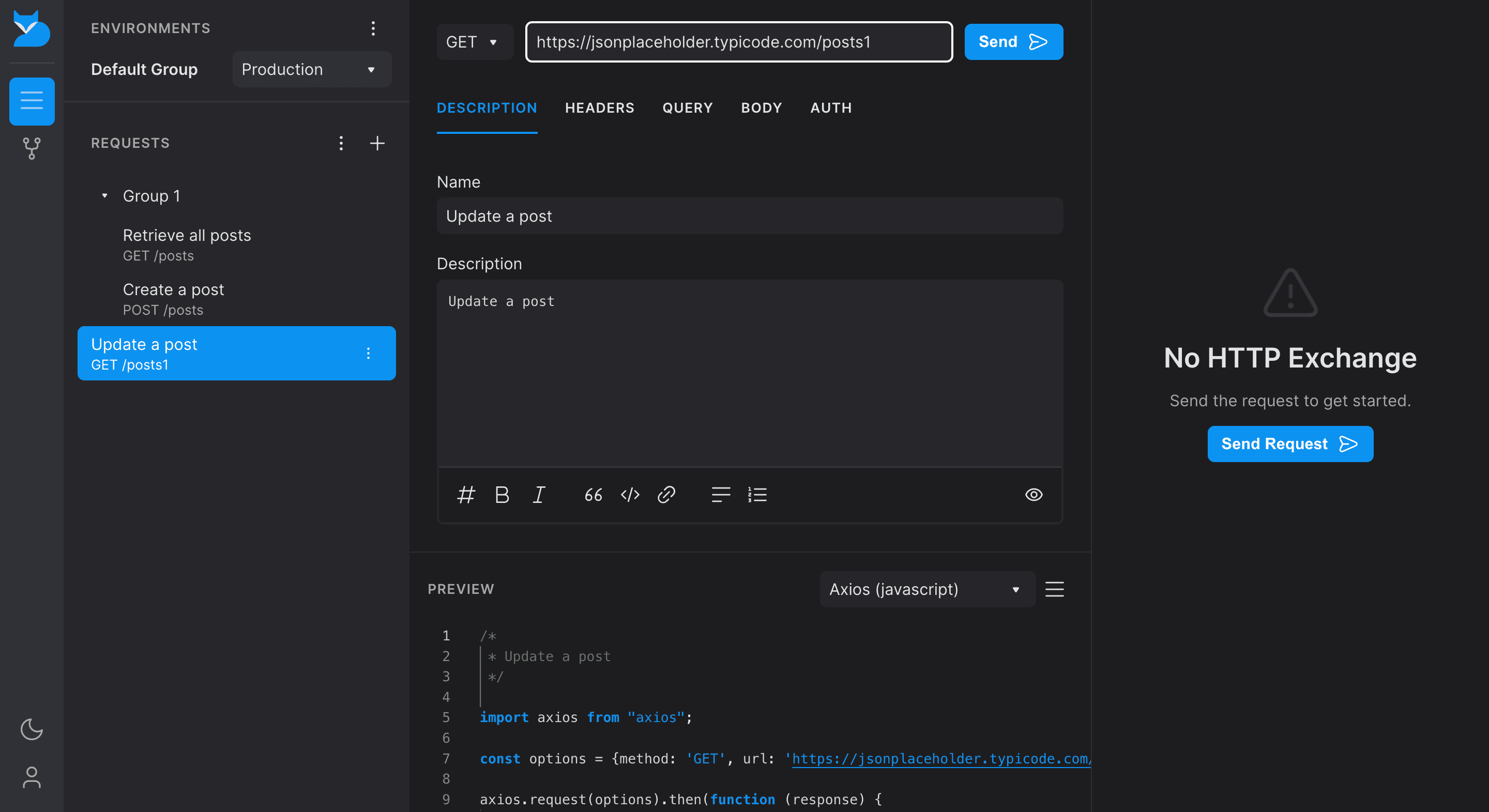This screenshot has height=812, width=1489.
Task: Focus the request URL field
Action: (x=739, y=42)
